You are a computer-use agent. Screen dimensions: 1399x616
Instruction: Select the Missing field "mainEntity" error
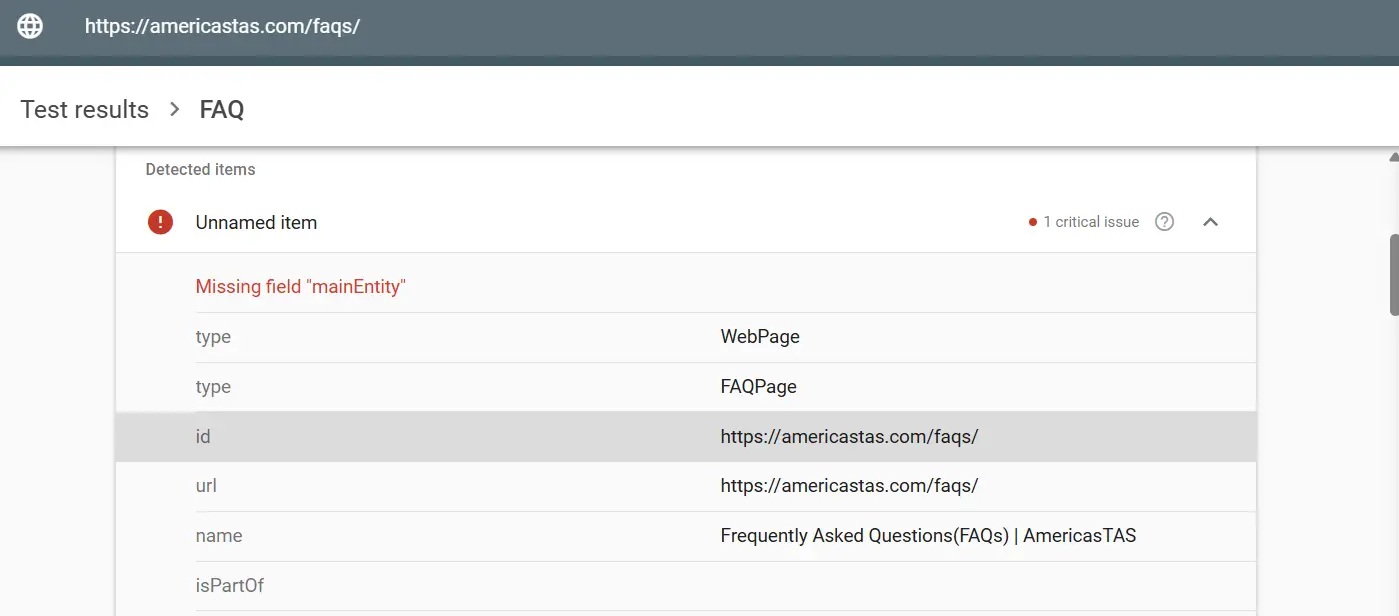click(x=300, y=287)
